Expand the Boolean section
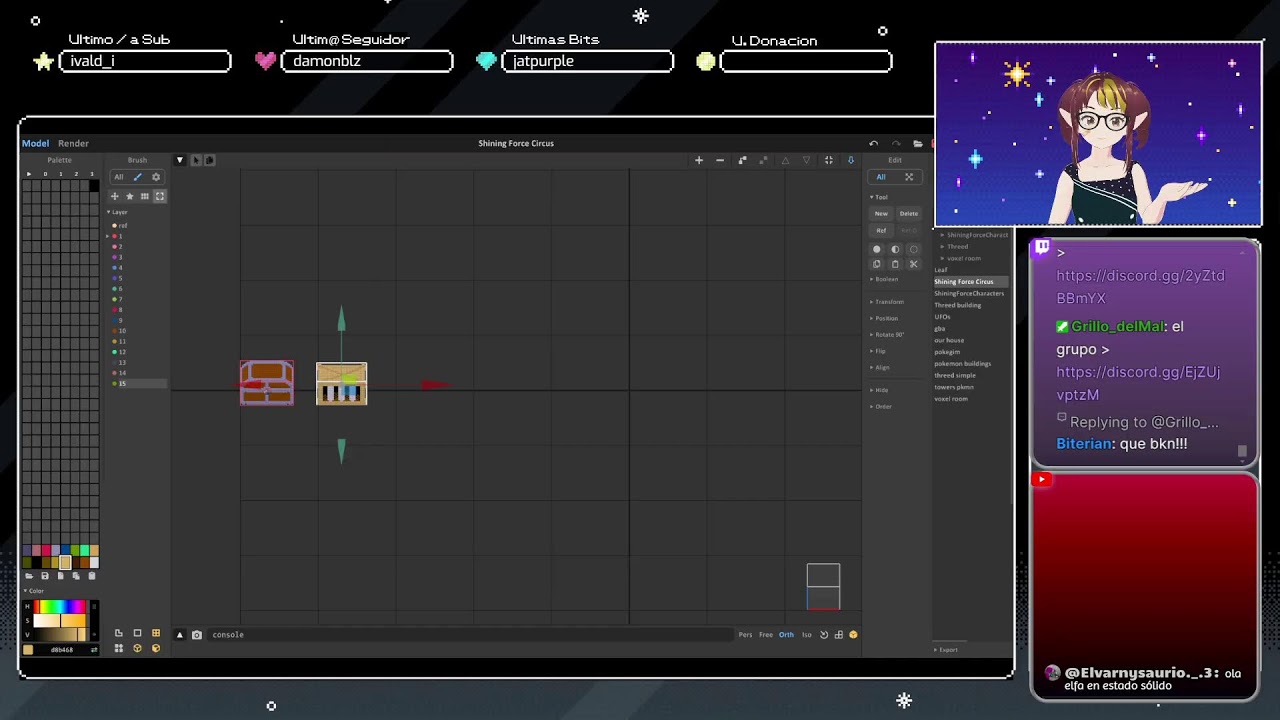 pyautogui.click(x=884, y=279)
